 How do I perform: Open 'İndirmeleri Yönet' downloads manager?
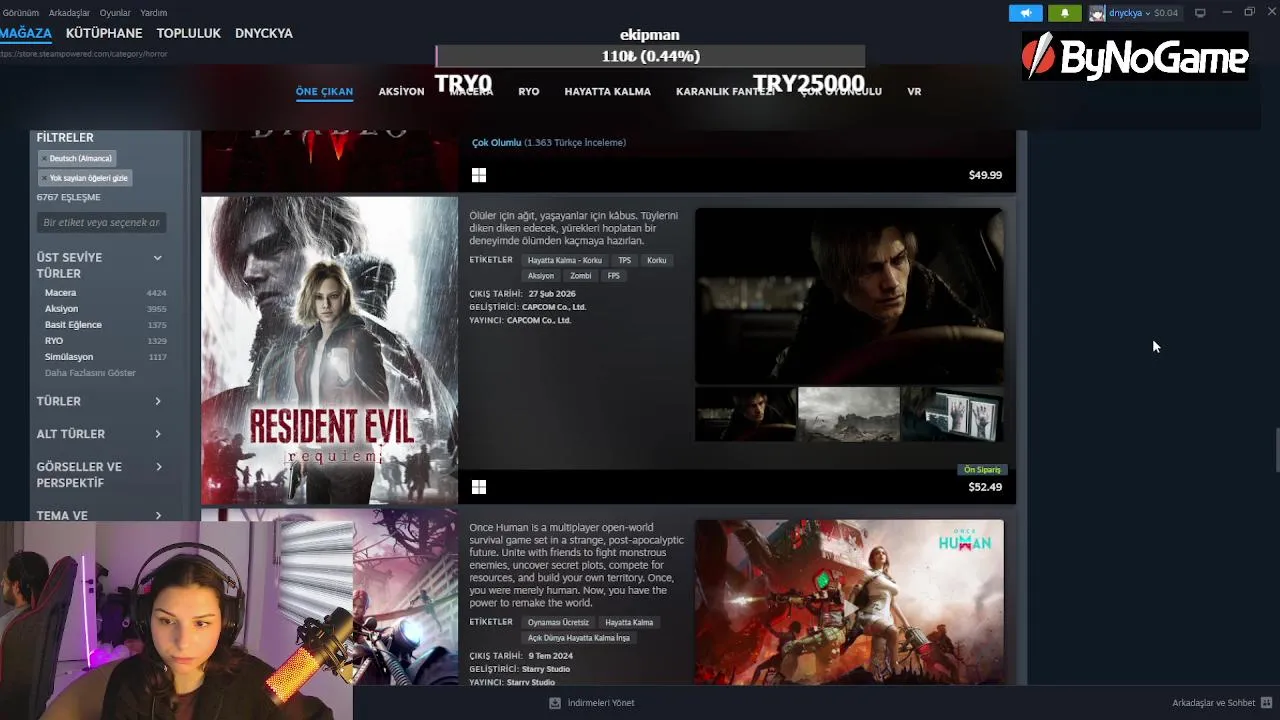(x=592, y=703)
